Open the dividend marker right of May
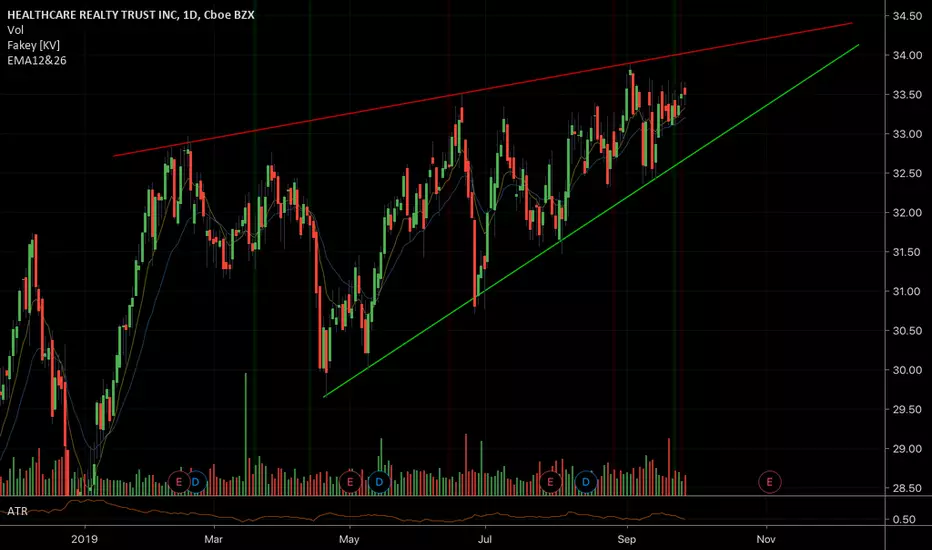 click(x=379, y=482)
